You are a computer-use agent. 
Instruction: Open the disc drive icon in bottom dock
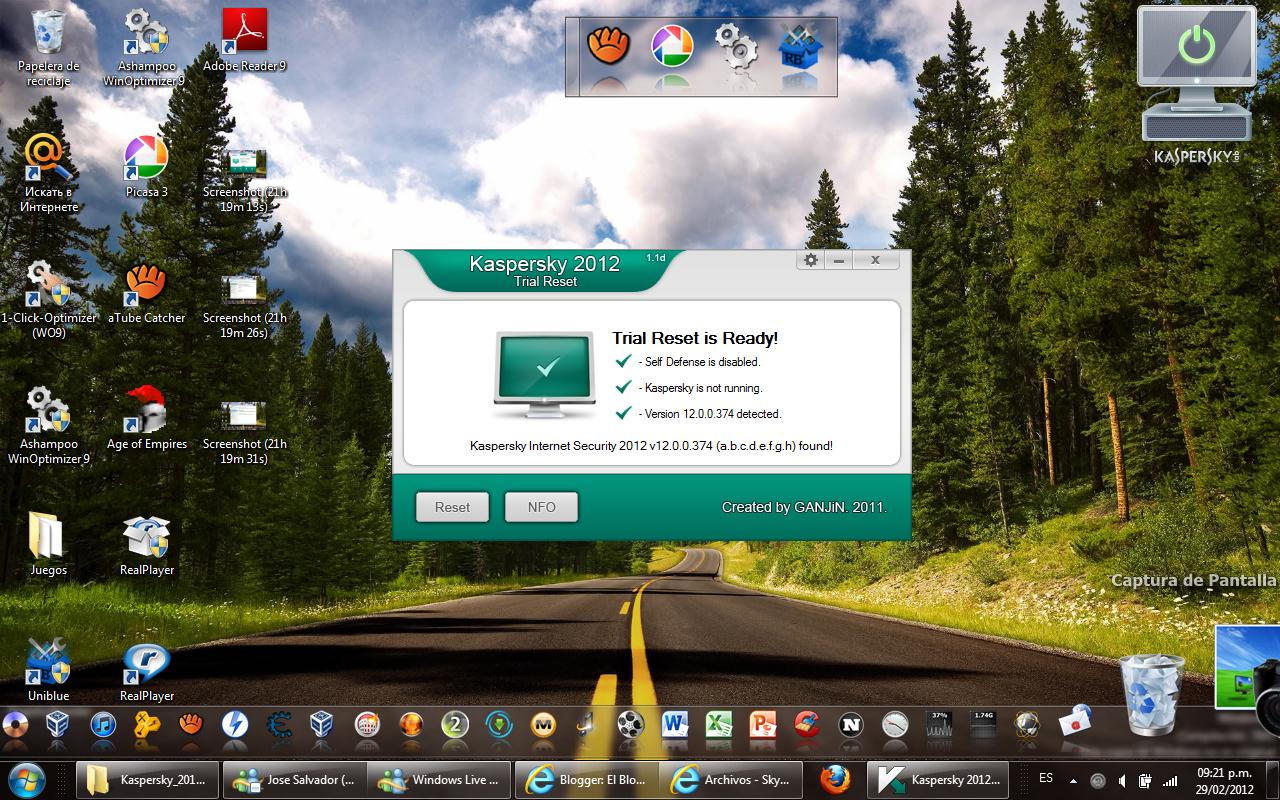pyautogui.click(x=14, y=724)
